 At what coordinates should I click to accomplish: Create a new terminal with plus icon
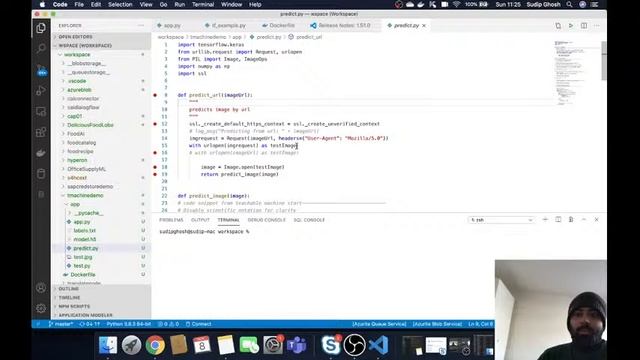[545, 220]
